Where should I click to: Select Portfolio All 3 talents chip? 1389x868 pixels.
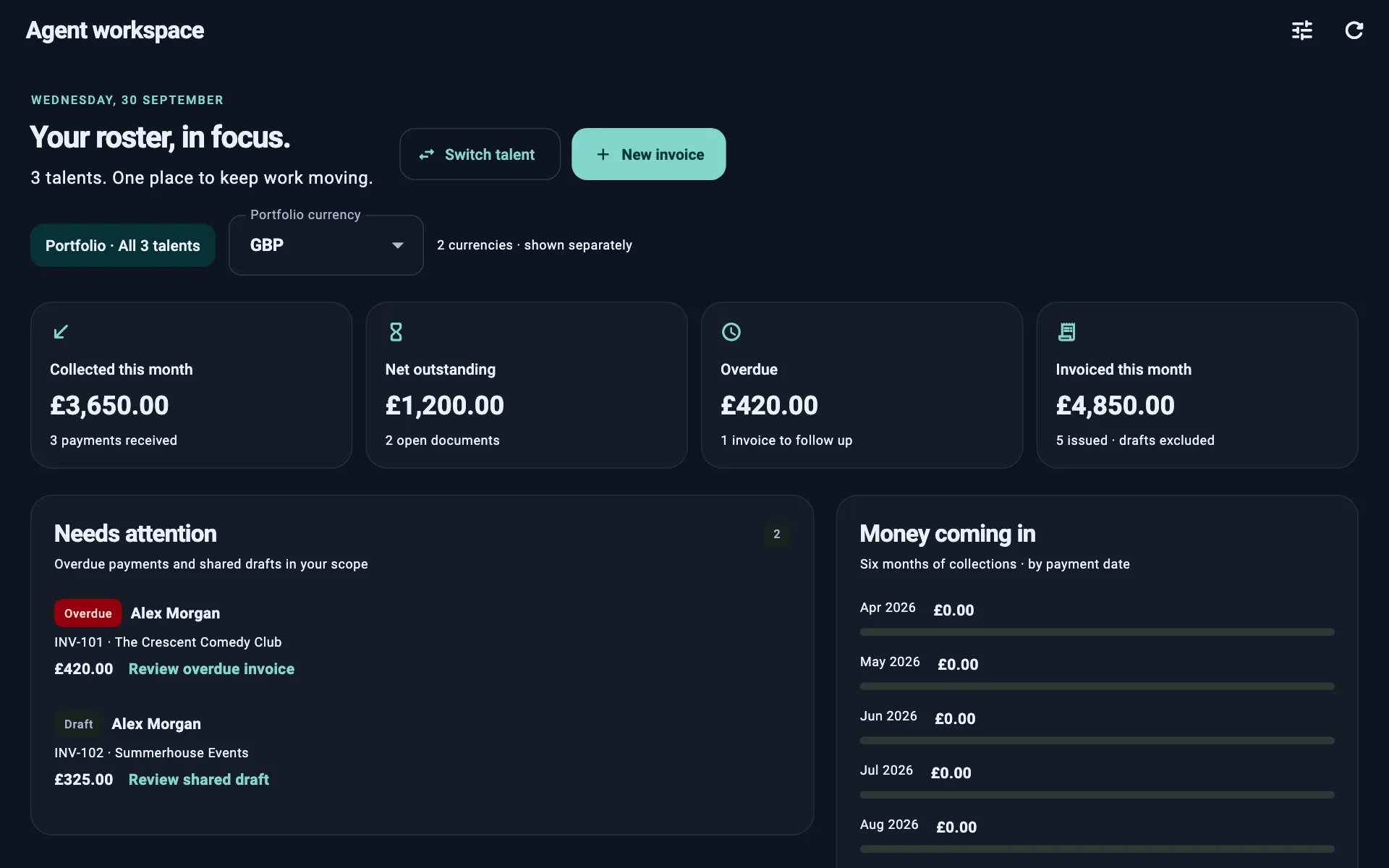click(x=123, y=245)
